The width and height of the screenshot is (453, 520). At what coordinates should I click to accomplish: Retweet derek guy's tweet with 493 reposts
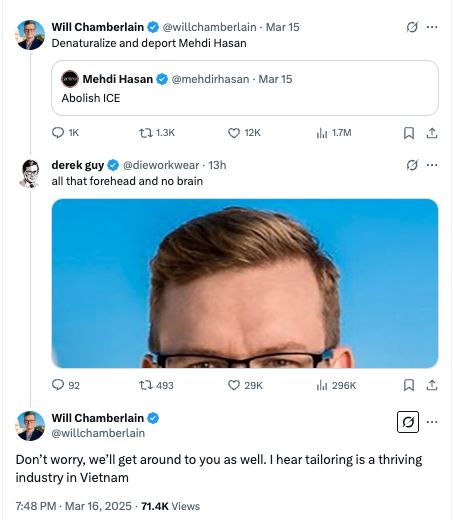156,385
